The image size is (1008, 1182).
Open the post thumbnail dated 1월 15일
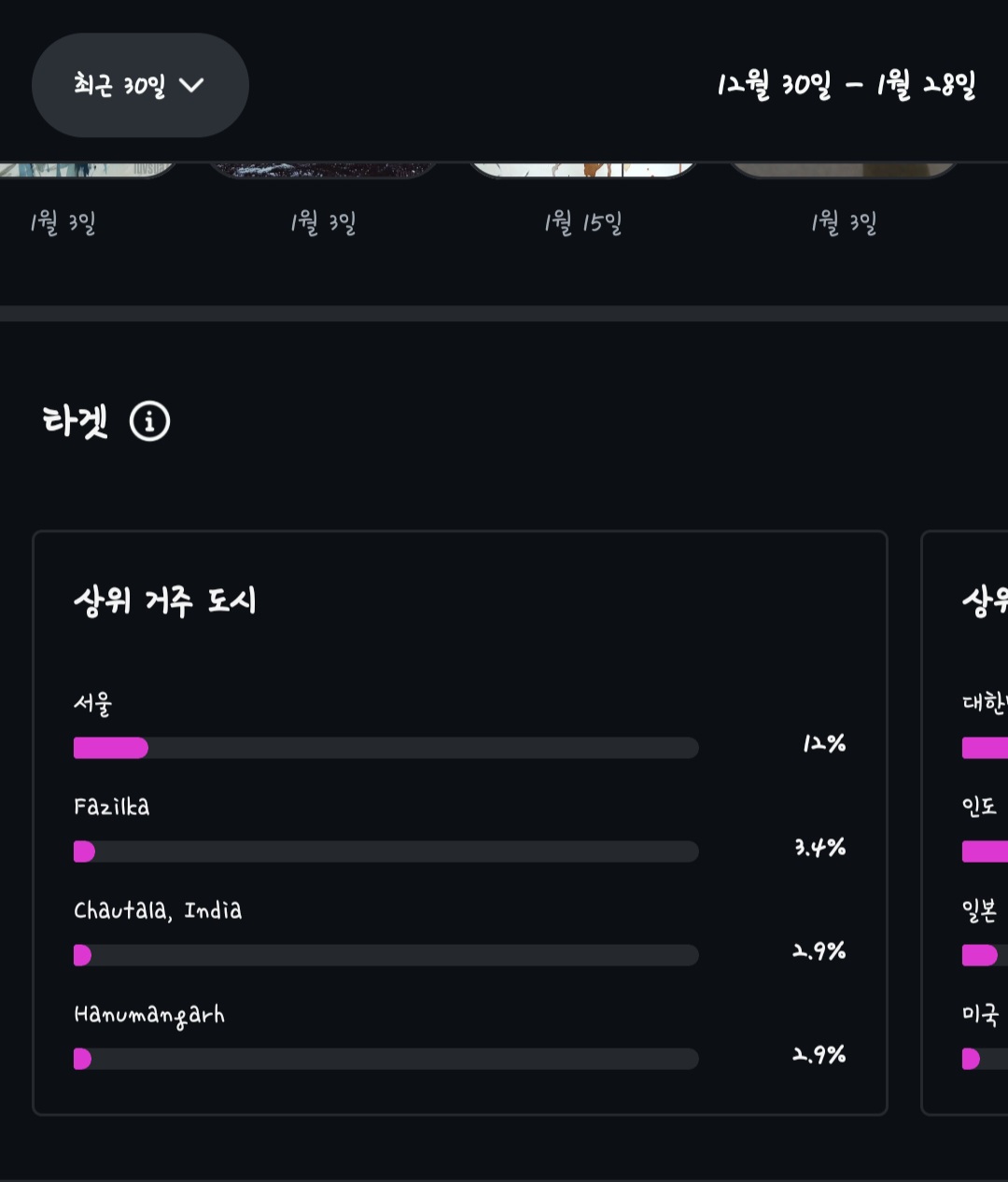click(x=583, y=169)
